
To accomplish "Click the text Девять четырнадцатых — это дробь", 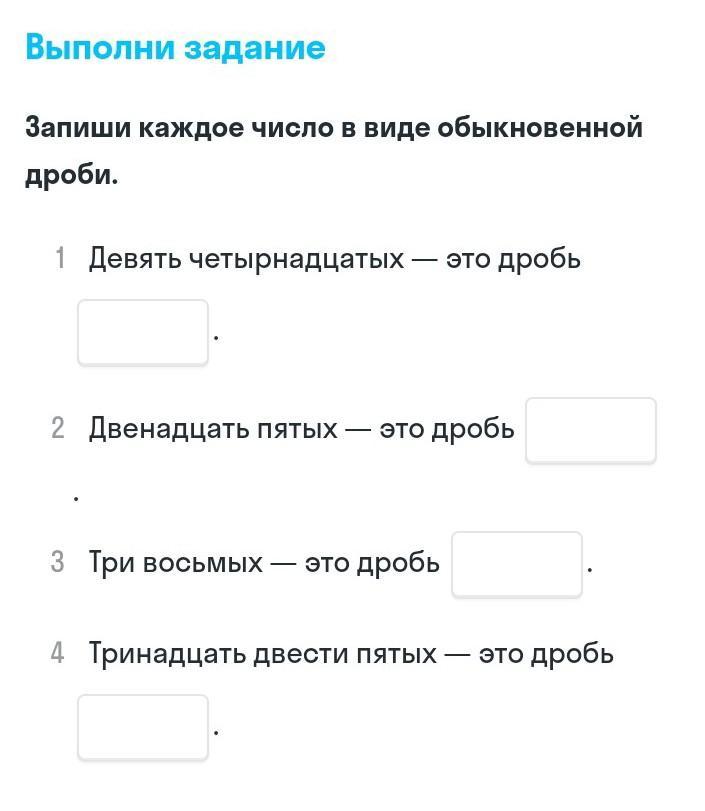I will [x=334, y=259].
